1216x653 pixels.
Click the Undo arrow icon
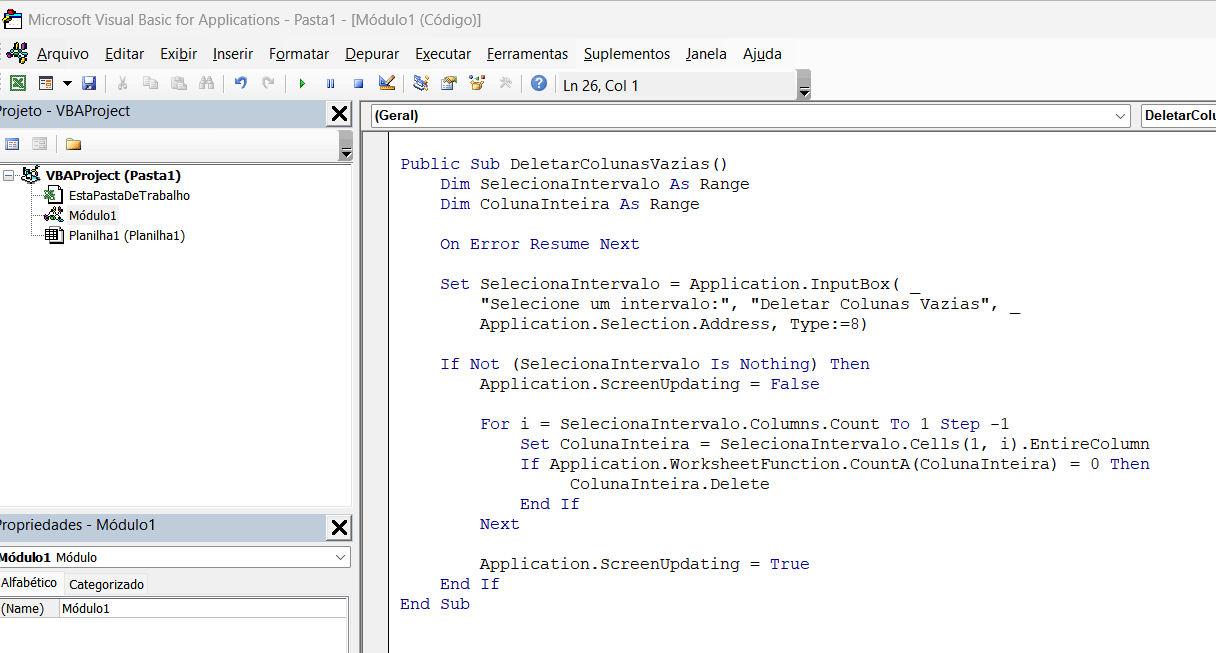[x=240, y=84]
